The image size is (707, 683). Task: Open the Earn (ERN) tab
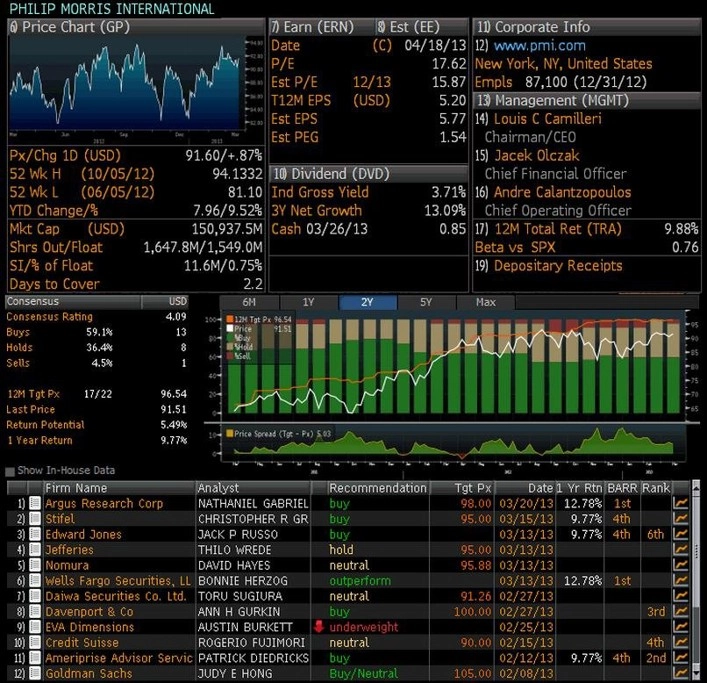[322, 27]
